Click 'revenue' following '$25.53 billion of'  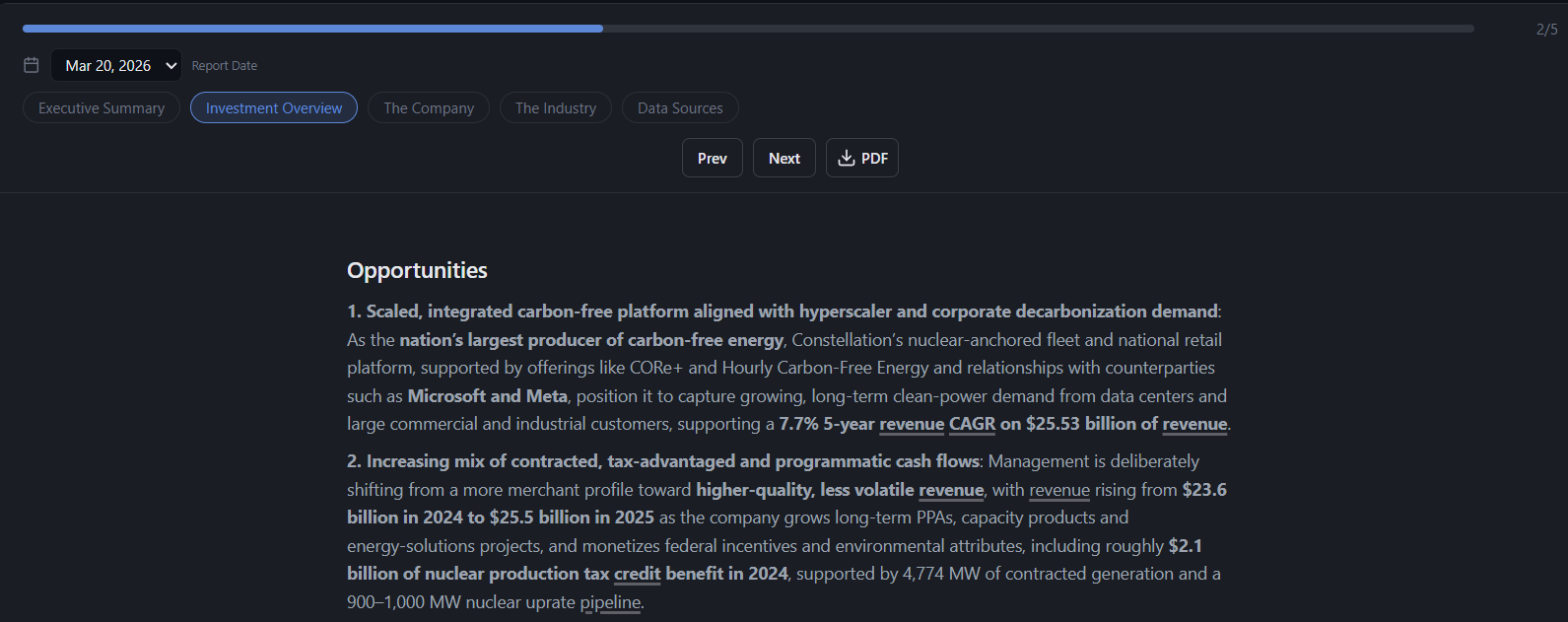(x=1194, y=424)
